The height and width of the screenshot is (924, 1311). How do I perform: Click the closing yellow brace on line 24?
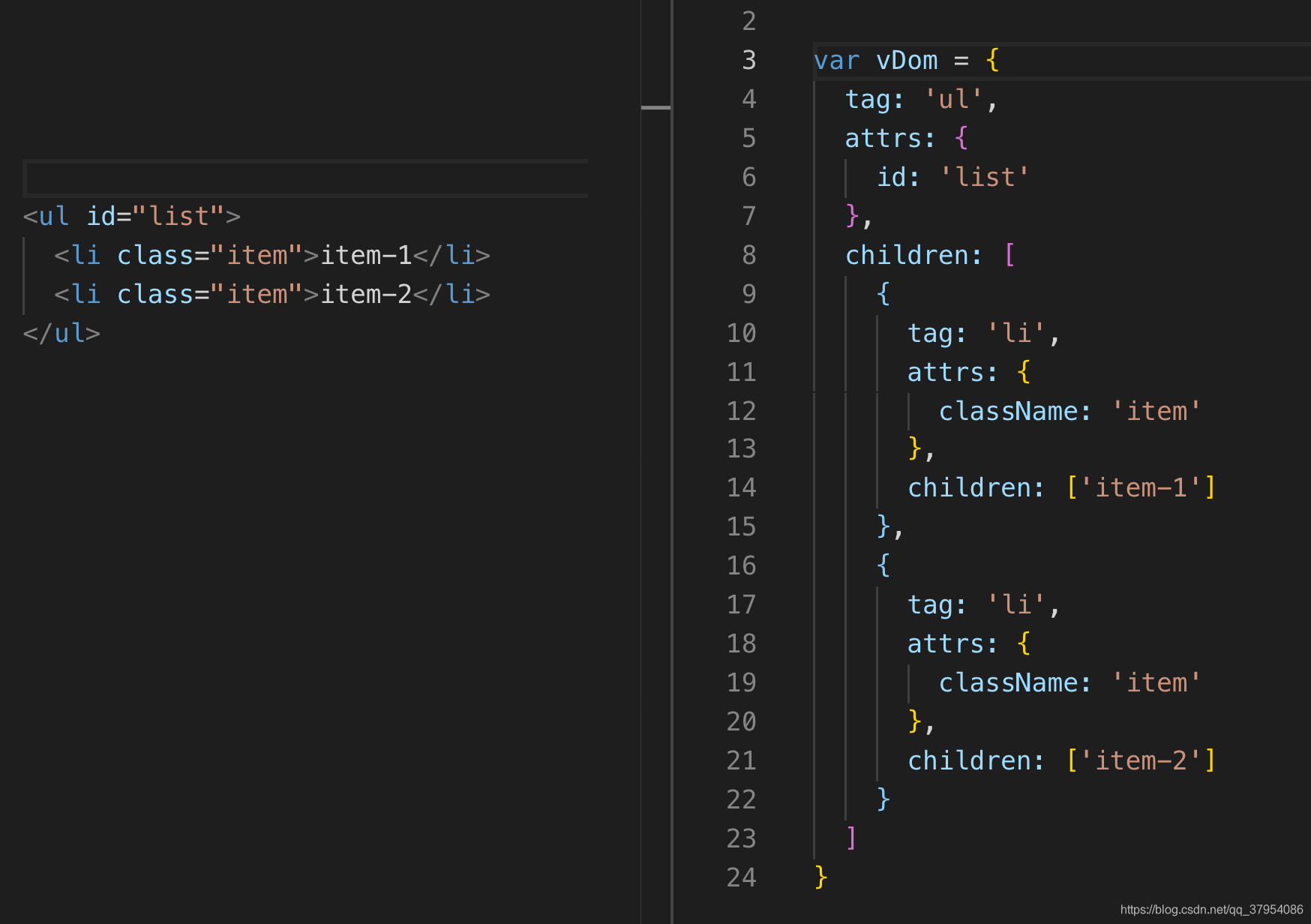[x=821, y=877]
